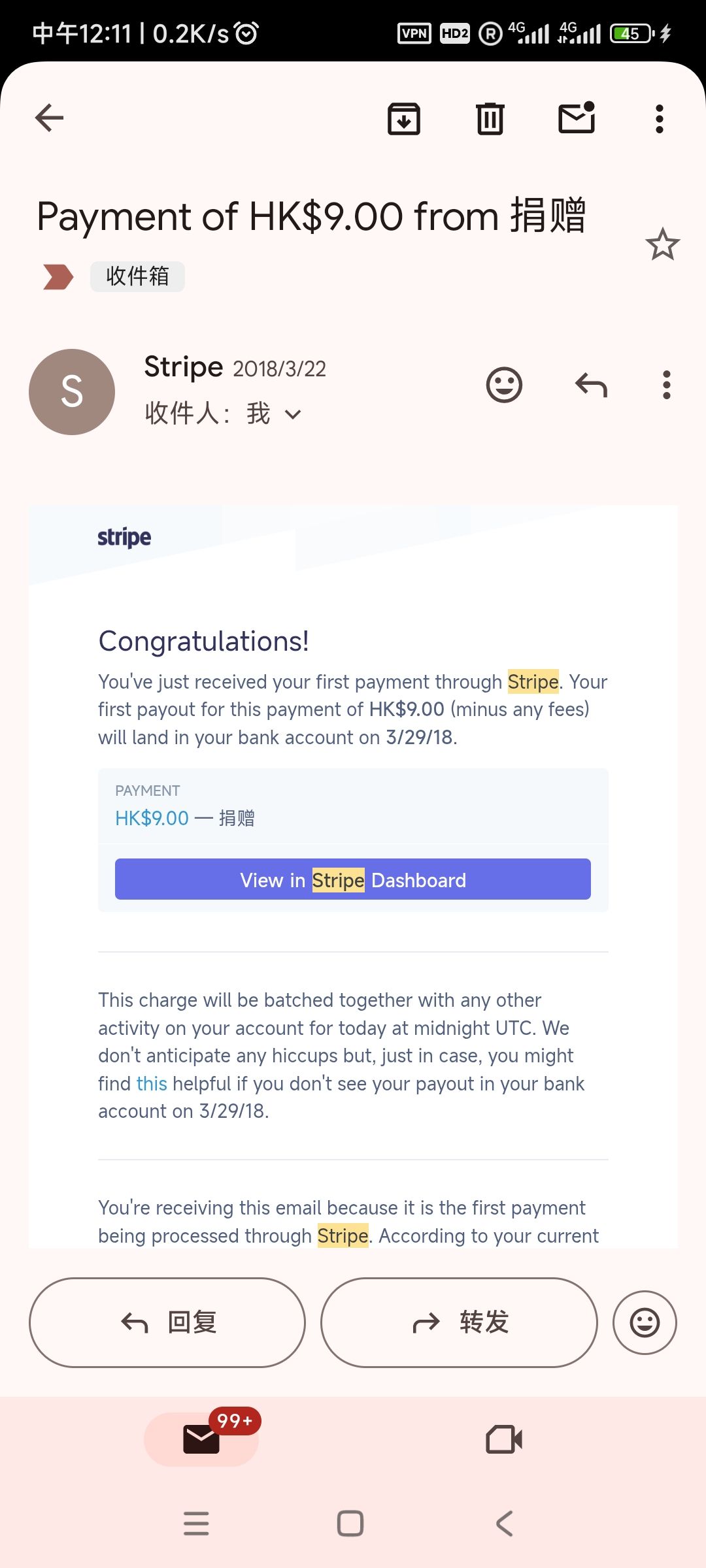Toggle the importance marker beside 收件箱

click(58, 276)
